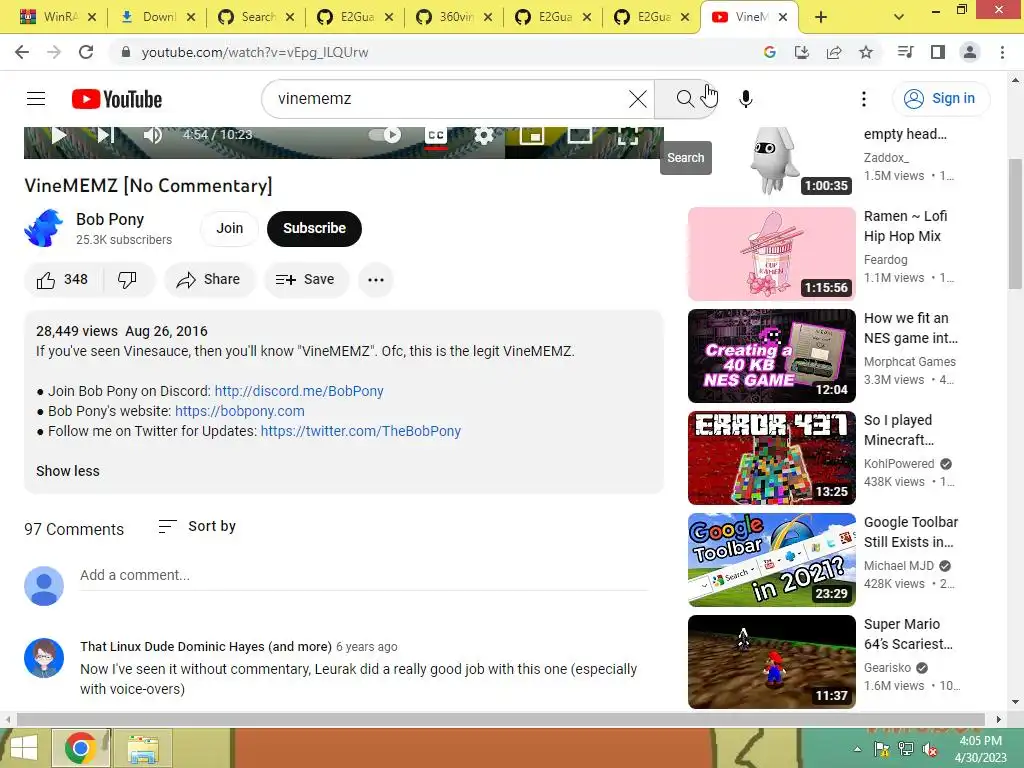Toggle Chrome side panel
Viewport: 1024px width, 768px height.
coord(938,52)
